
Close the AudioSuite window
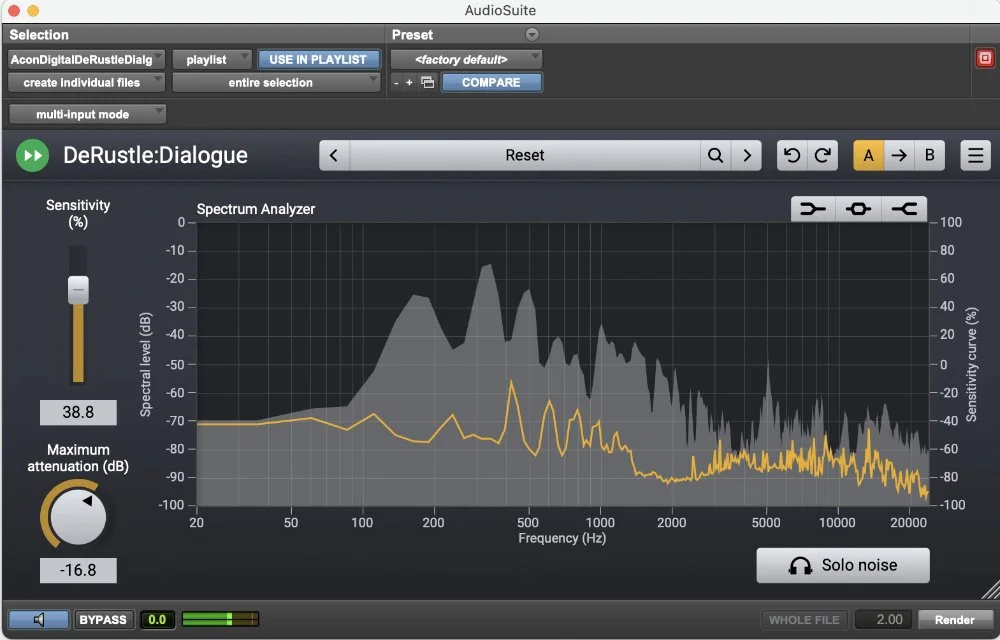click(x=13, y=10)
